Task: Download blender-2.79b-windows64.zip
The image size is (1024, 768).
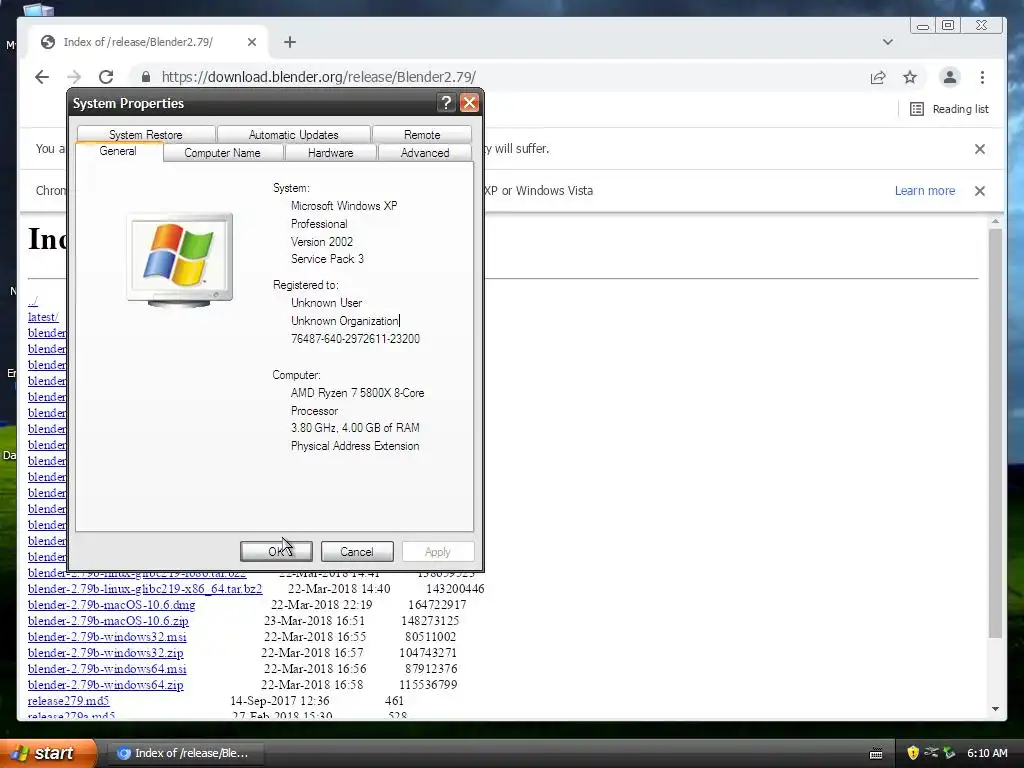Action: pyautogui.click(x=105, y=684)
